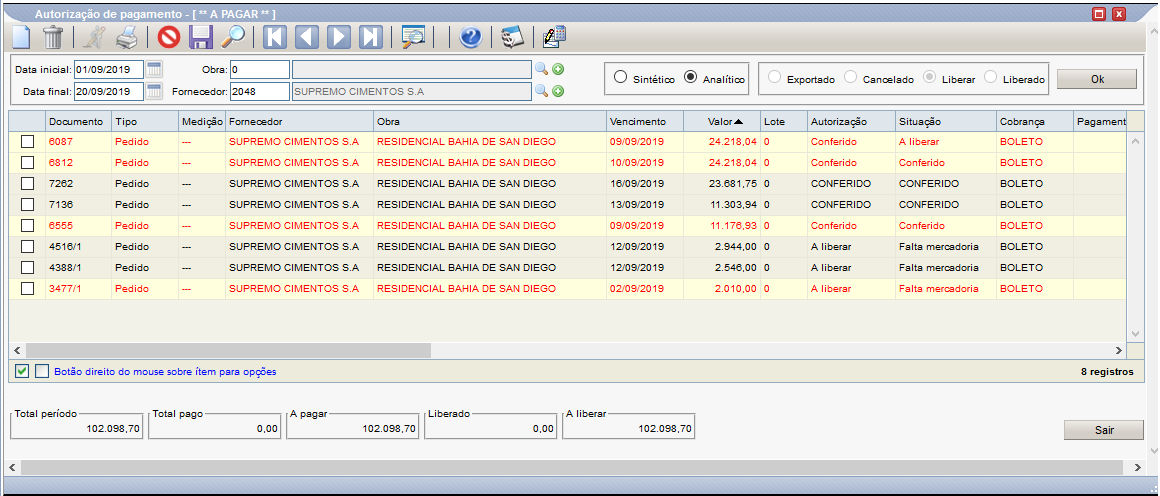Click value 23.681,75 in row 7262

[732, 183]
